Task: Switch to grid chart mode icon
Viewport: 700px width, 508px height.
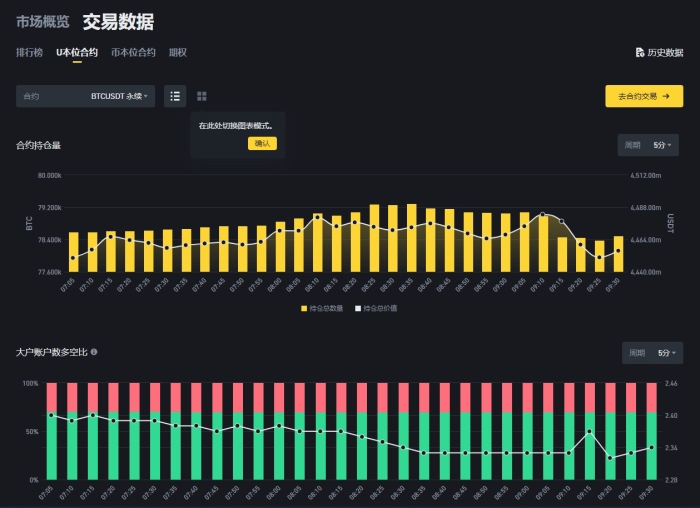Action: (202, 96)
